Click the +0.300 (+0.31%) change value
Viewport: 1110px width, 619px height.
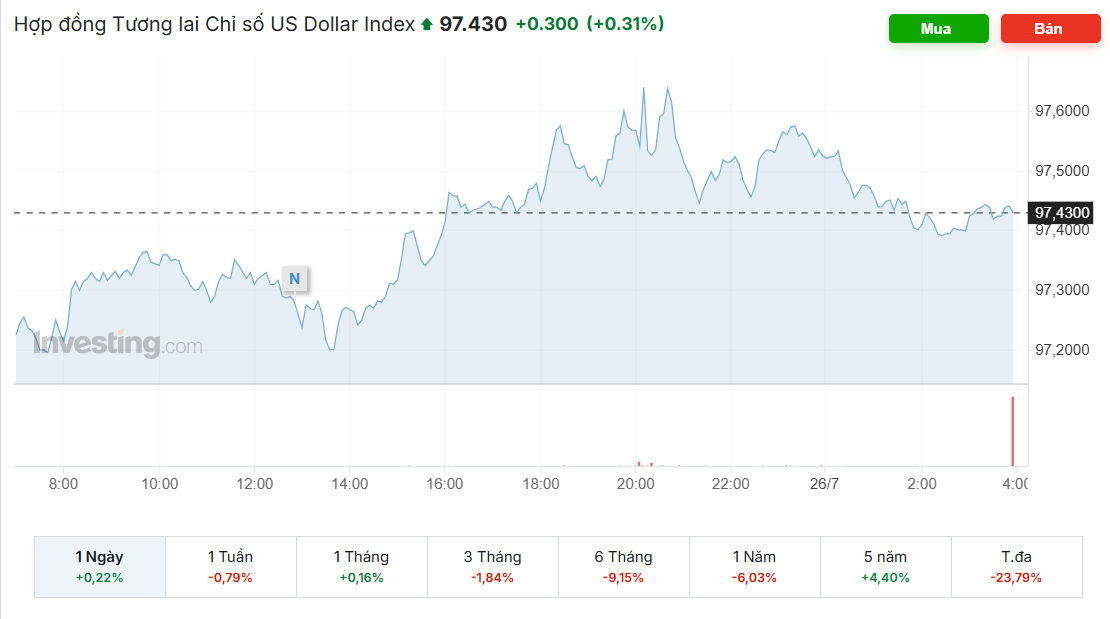[x=590, y=24]
